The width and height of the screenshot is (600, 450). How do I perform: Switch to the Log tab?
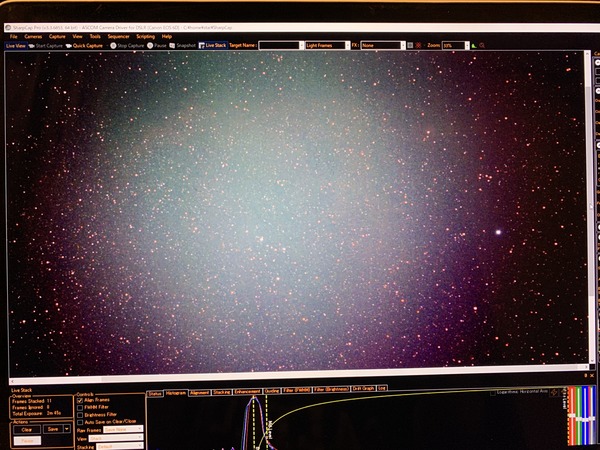coord(382,388)
